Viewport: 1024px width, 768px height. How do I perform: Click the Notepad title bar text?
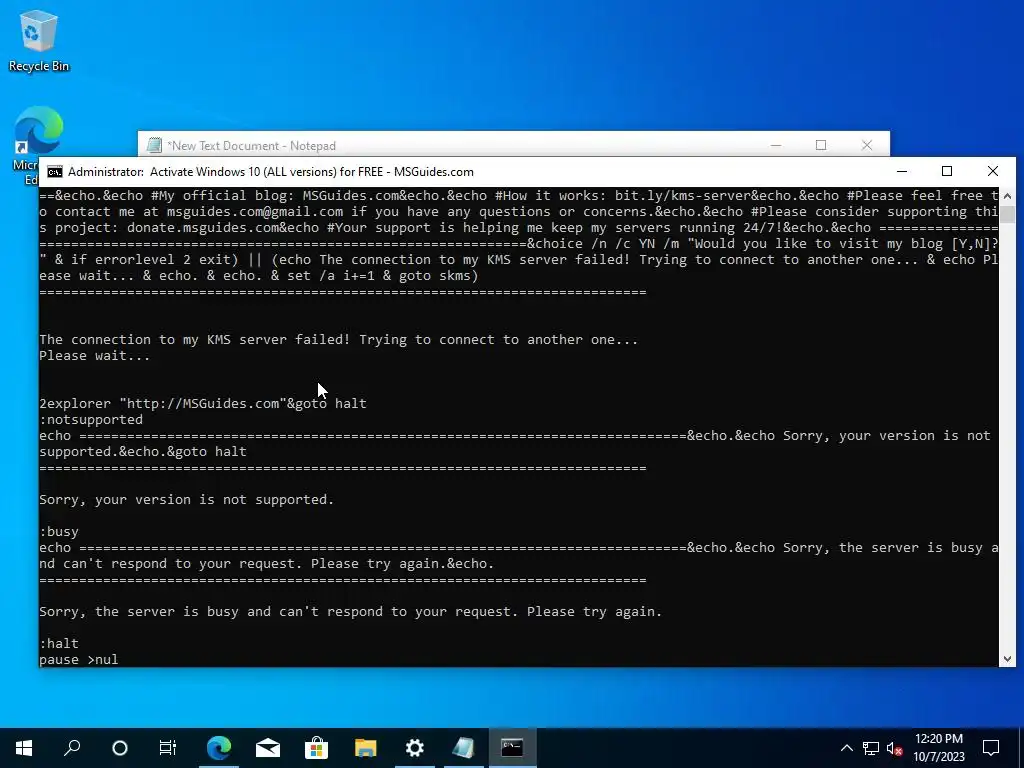click(x=251, y=146)
